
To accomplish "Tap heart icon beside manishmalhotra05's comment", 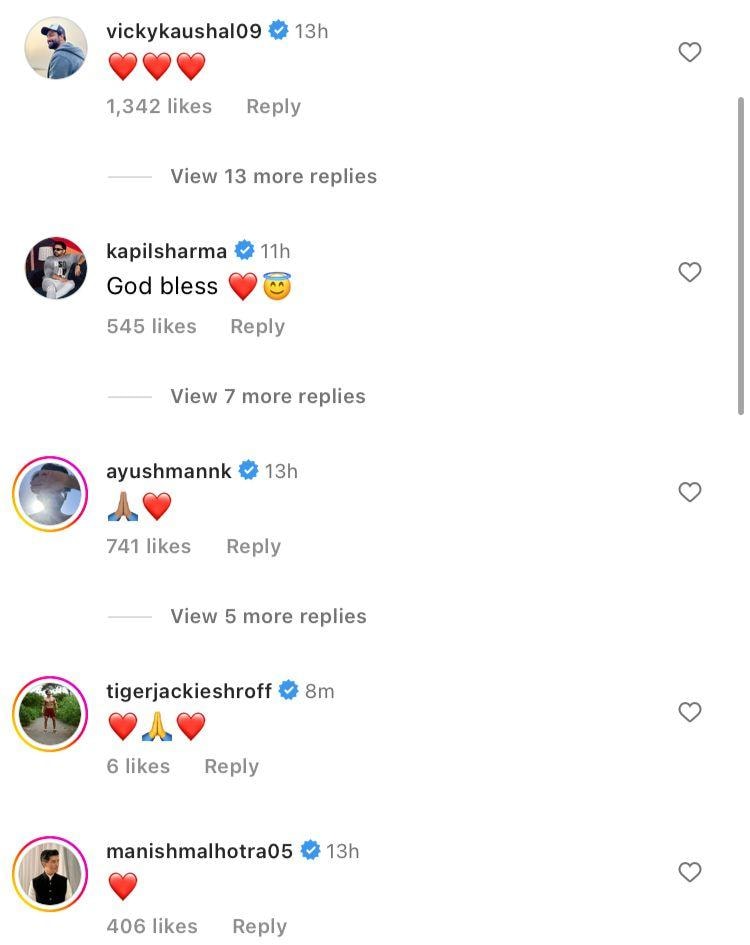I will (690, 872).
